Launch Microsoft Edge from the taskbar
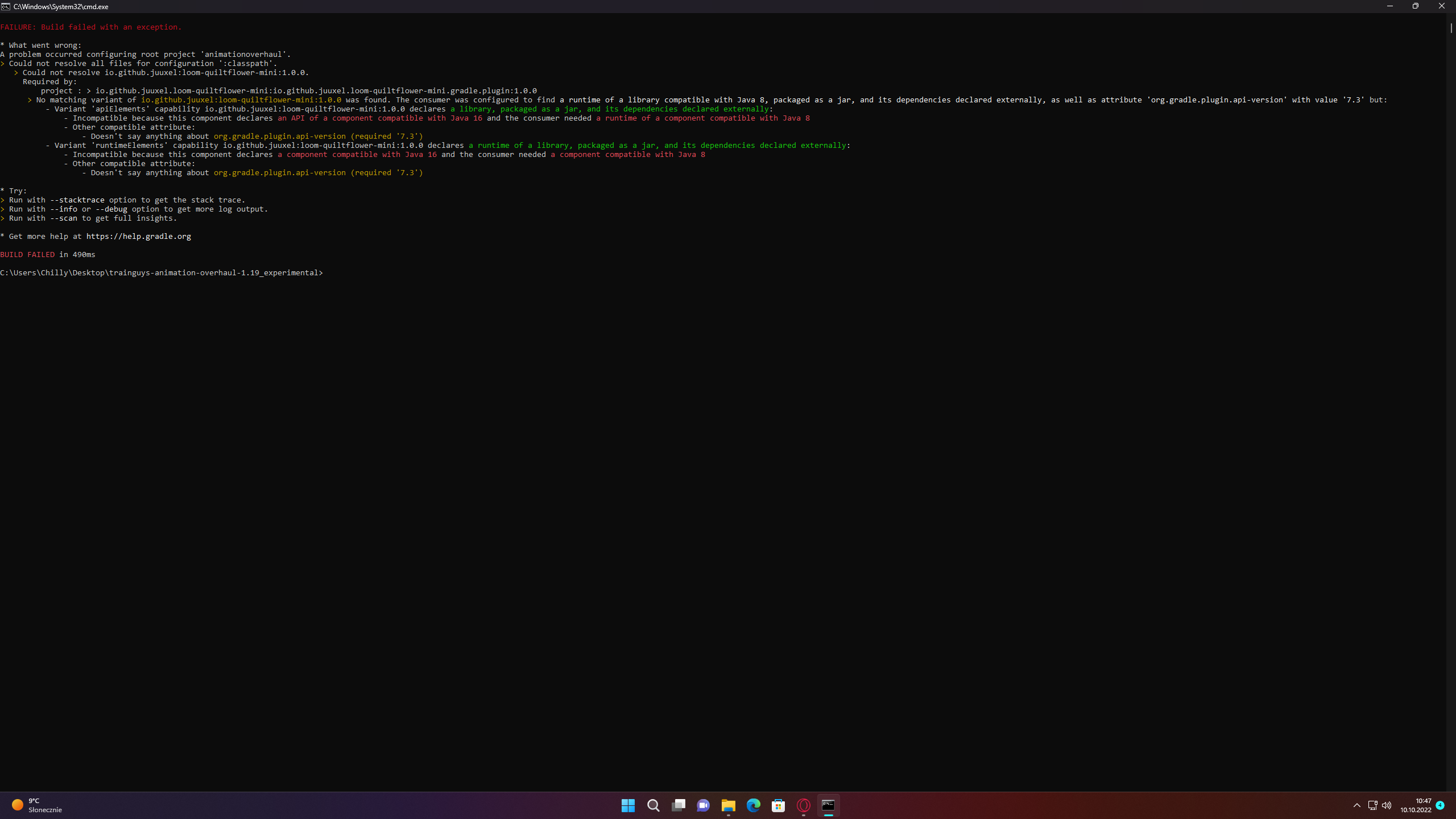This screenshot has width=1456, height=819. [x=753, y=805]
